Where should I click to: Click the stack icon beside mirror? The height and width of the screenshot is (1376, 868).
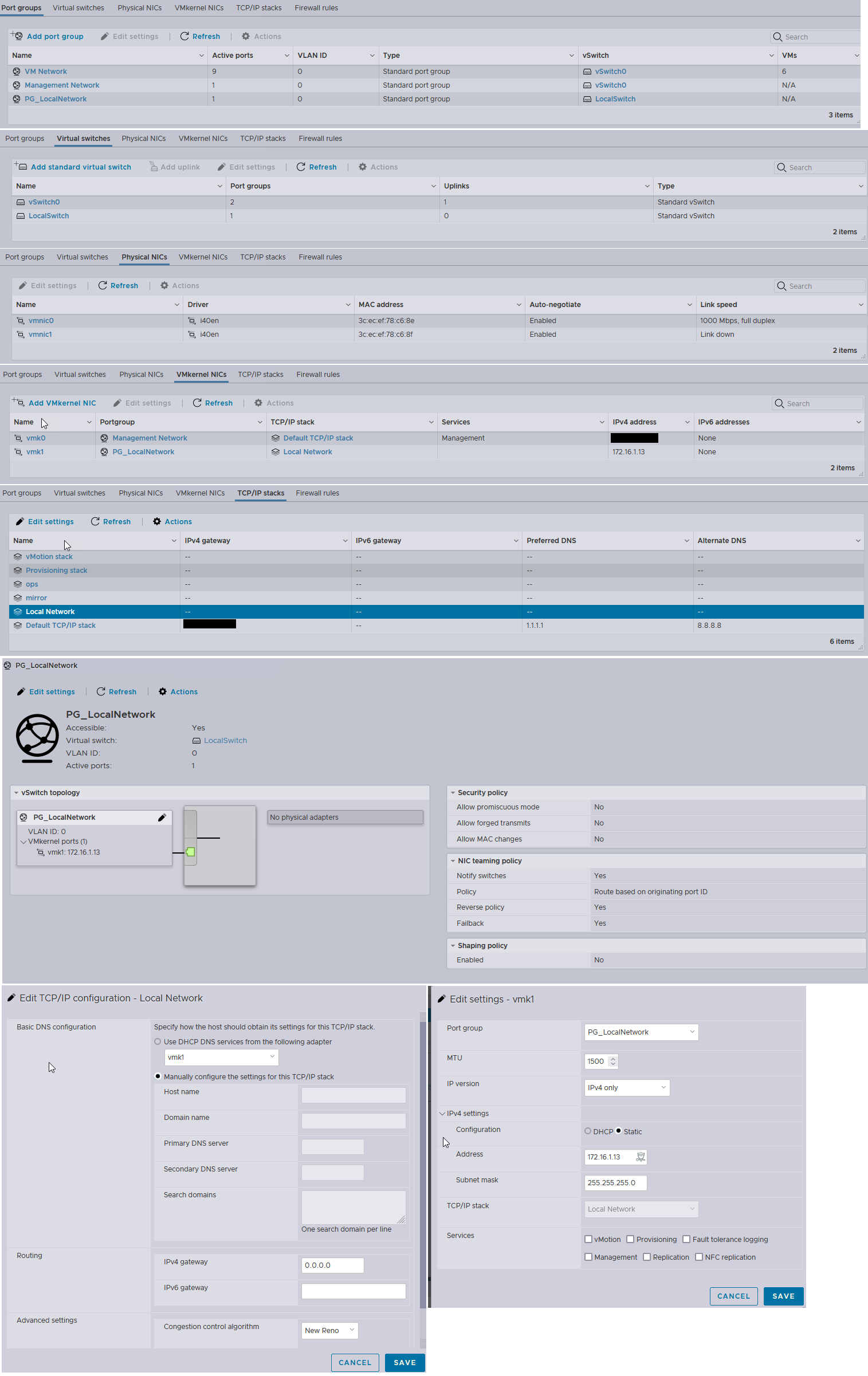tap(18, 598)
